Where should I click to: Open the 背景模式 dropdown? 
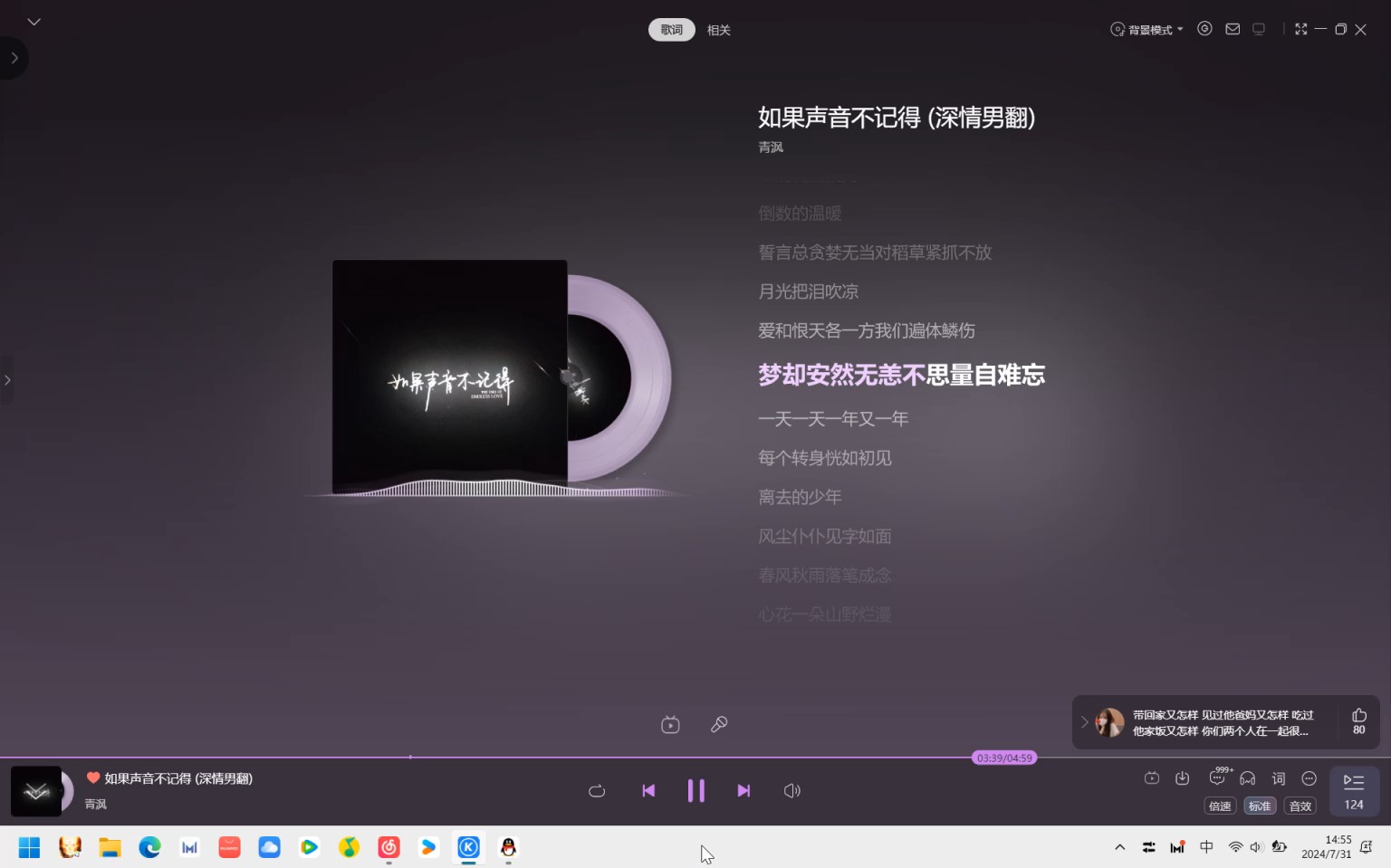click(x=1146, y=30)
